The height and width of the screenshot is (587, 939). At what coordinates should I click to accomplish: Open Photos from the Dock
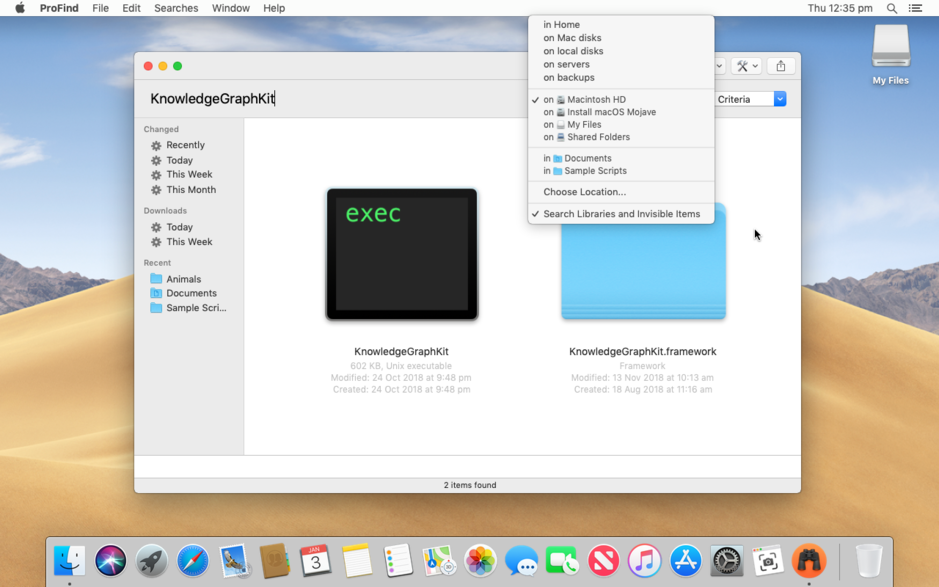480,561
